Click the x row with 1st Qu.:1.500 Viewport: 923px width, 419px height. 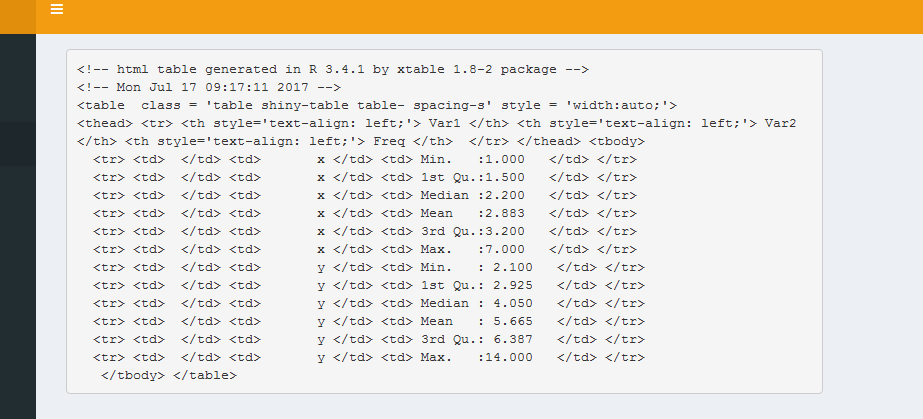[364, 177]
